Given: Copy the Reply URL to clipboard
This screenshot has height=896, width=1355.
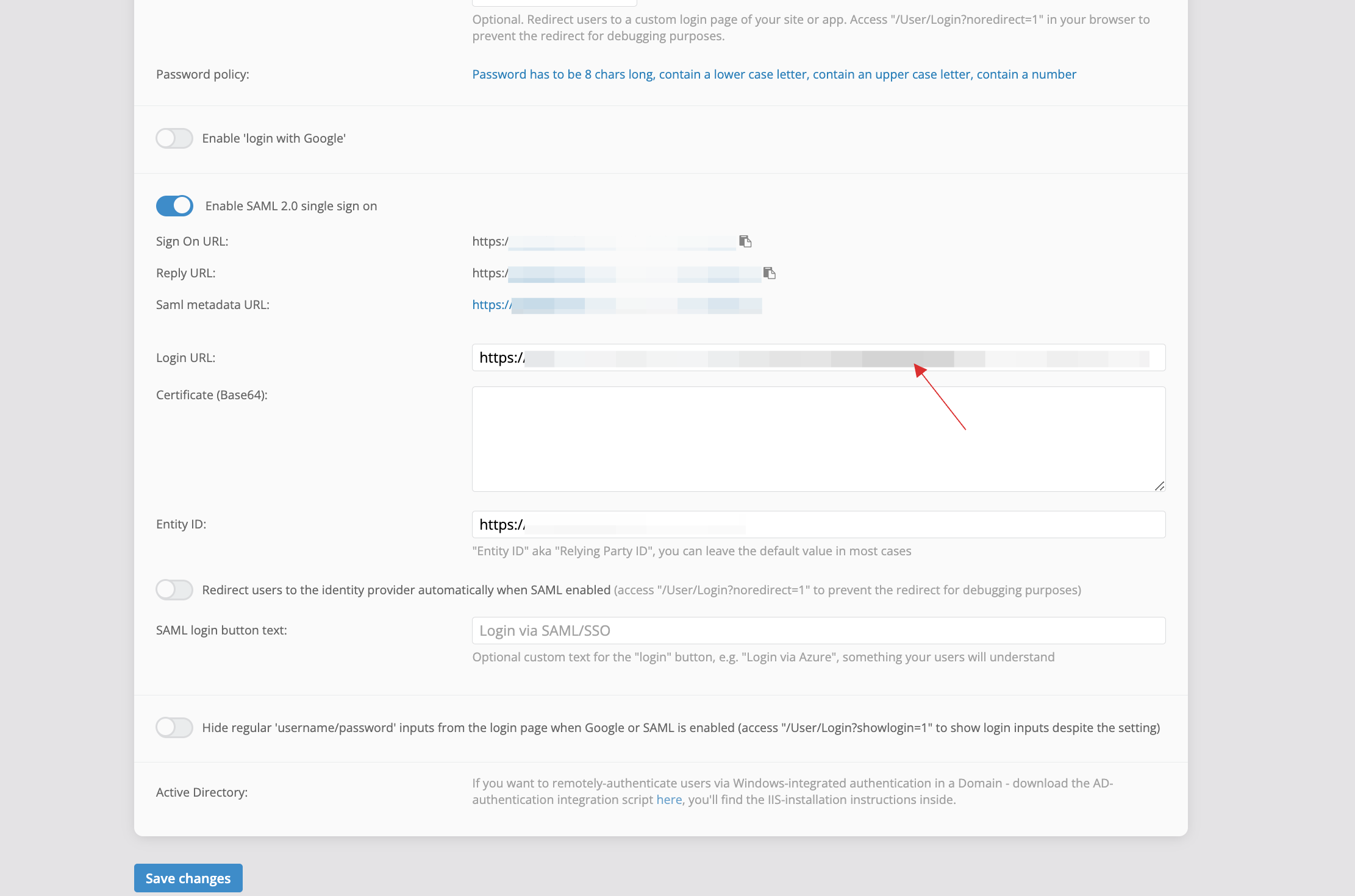Looking at the screenshot, I should [770, 273].
